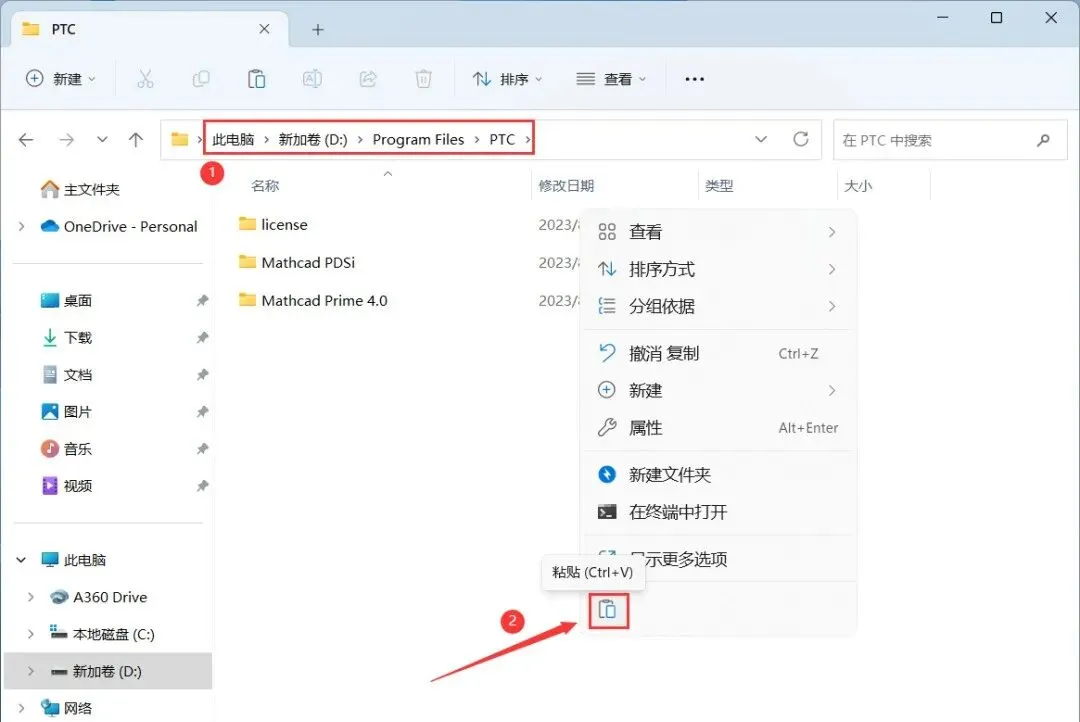Select the Mathcad Prime 4.0 folder

313,300
